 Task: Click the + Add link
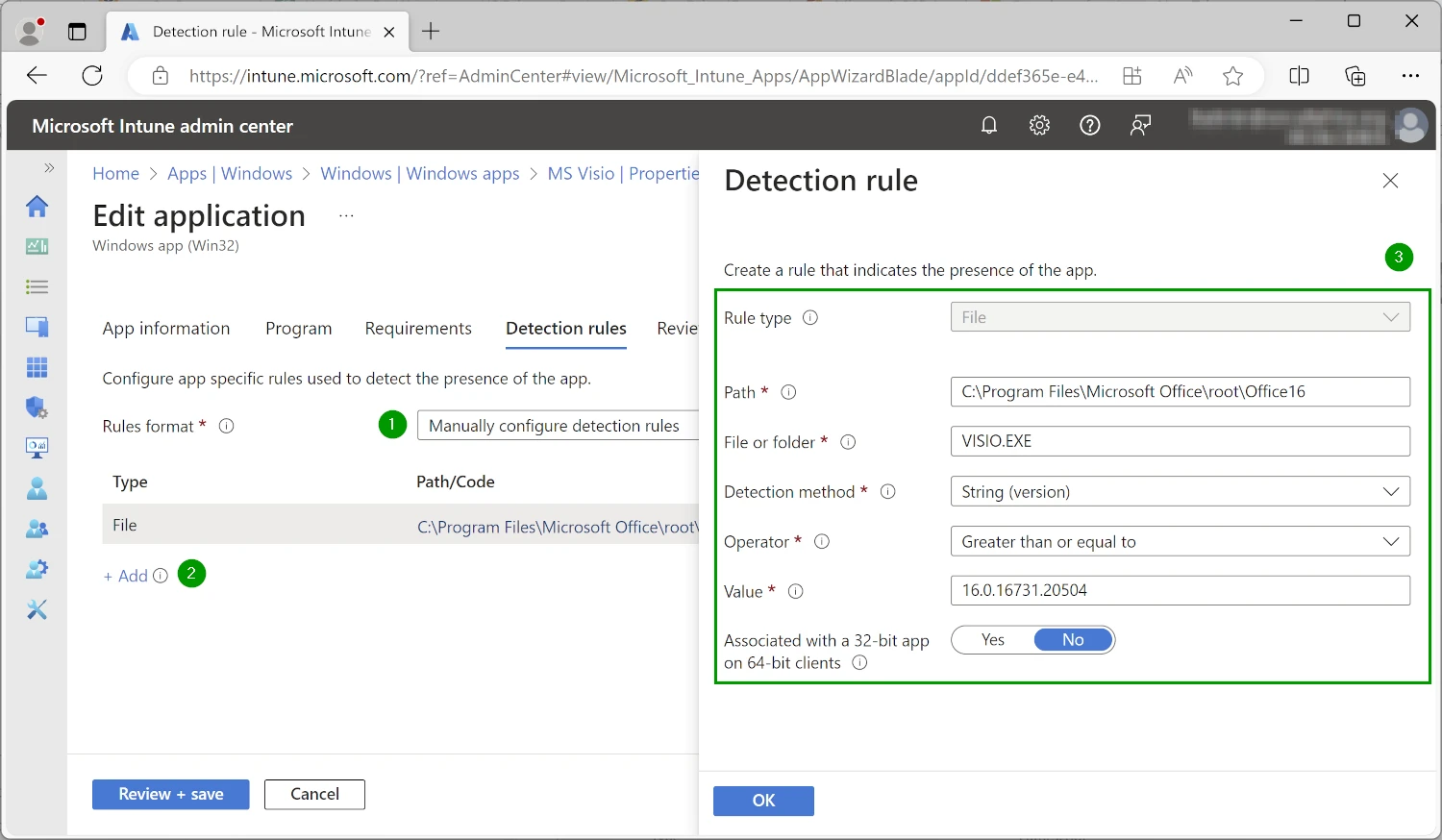tap(126, 576)
